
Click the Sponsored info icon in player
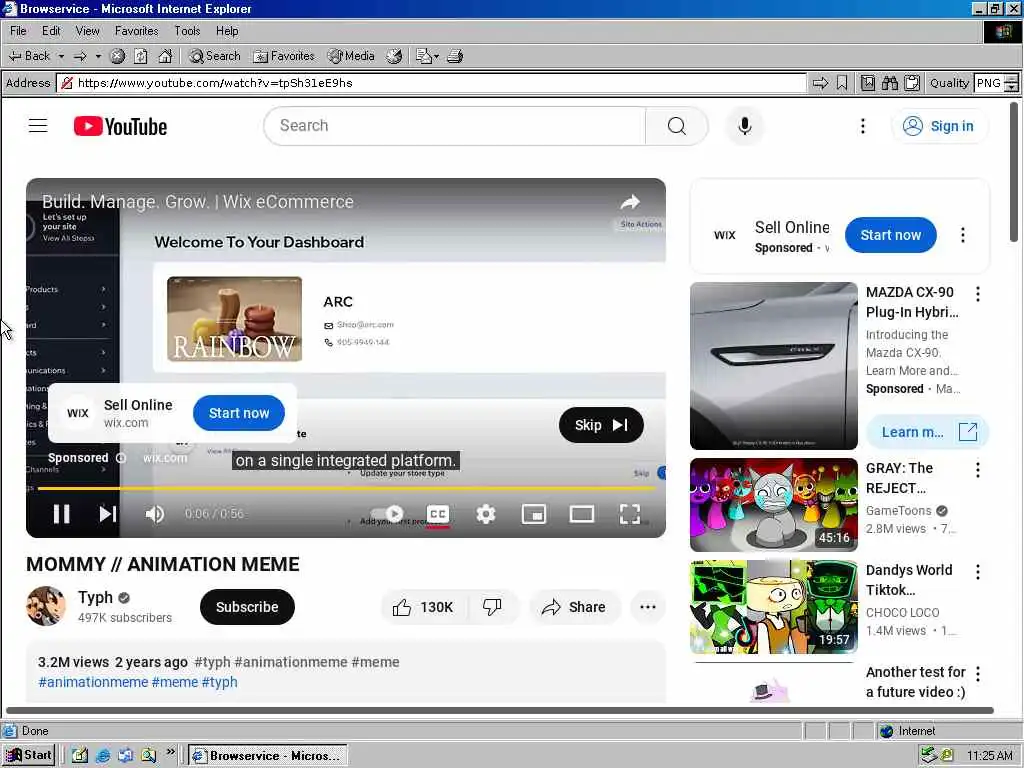pyautogui.click(x=121, y=458)
